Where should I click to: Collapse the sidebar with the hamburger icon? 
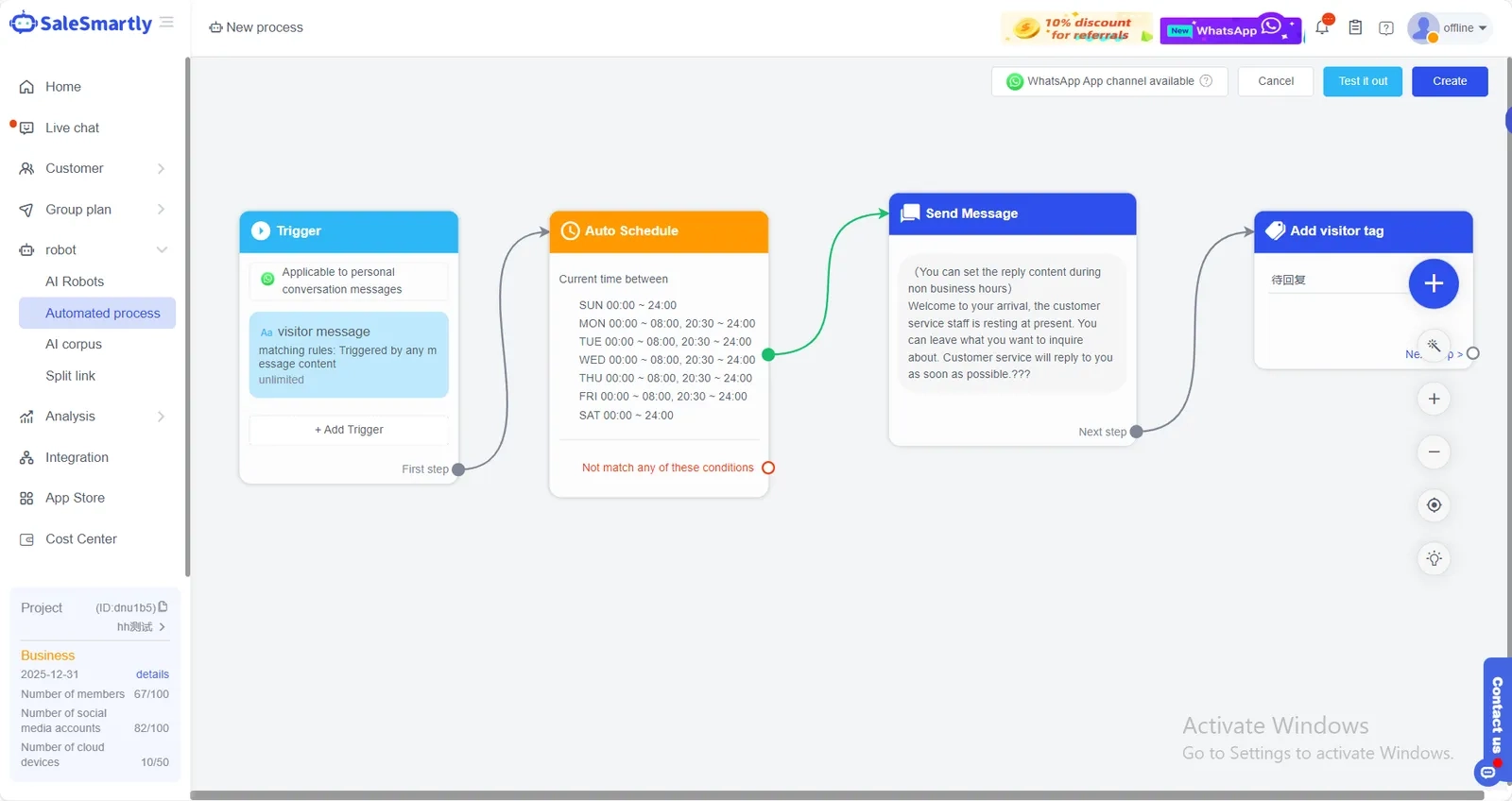[166, 23]
